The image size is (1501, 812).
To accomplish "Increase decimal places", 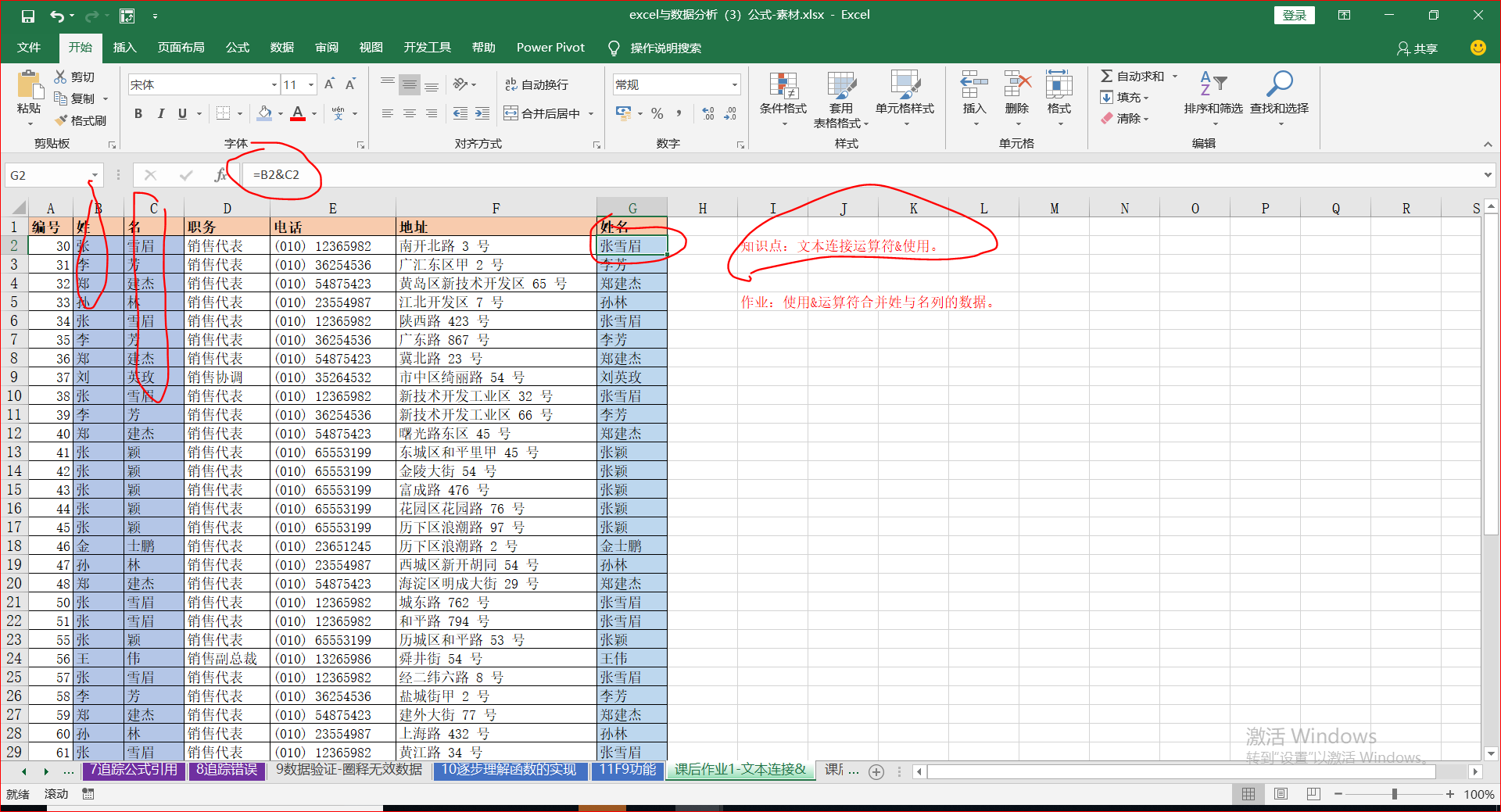I will pos(708,114).
